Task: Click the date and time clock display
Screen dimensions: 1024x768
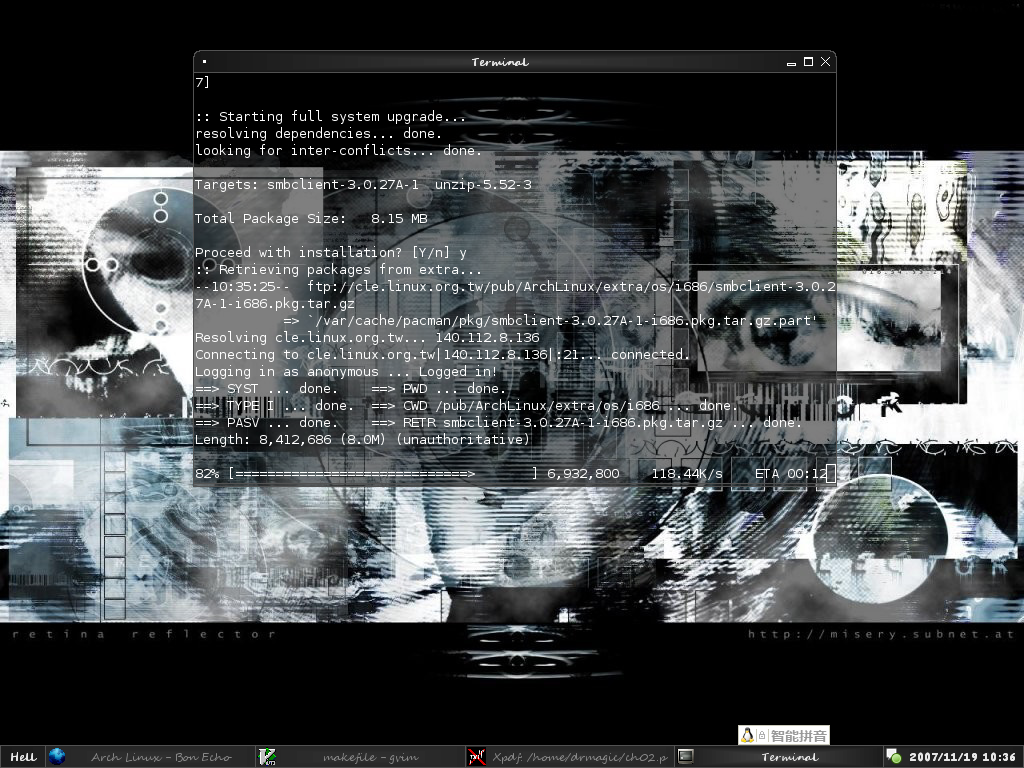Action: [962, 757]
